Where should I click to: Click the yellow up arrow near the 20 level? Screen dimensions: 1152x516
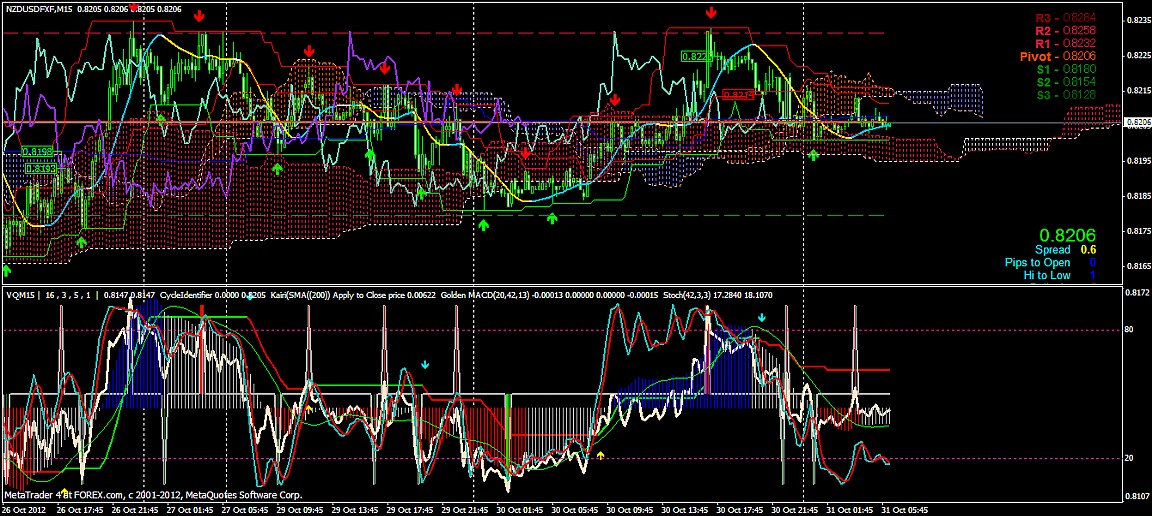[600, 455]
